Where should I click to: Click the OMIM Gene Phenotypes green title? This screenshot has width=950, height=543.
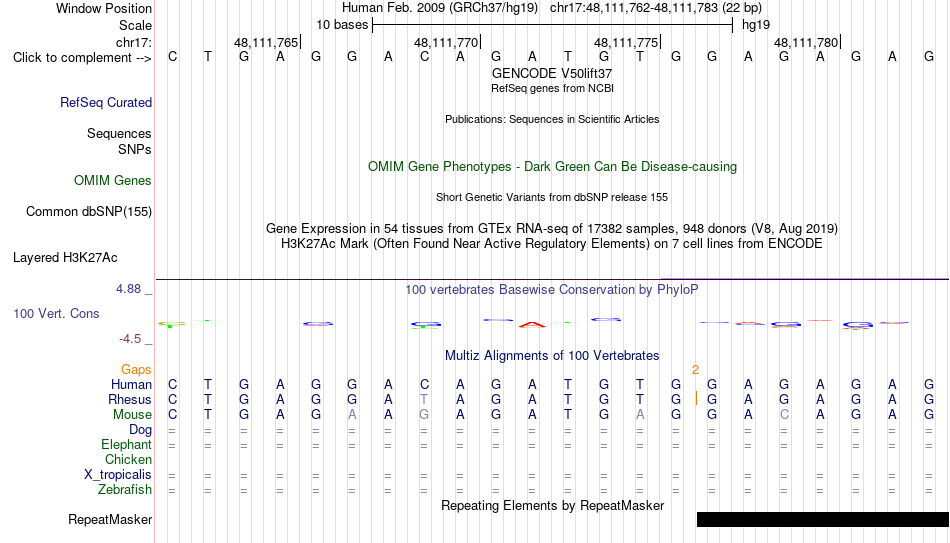click(x=553, y=167)
